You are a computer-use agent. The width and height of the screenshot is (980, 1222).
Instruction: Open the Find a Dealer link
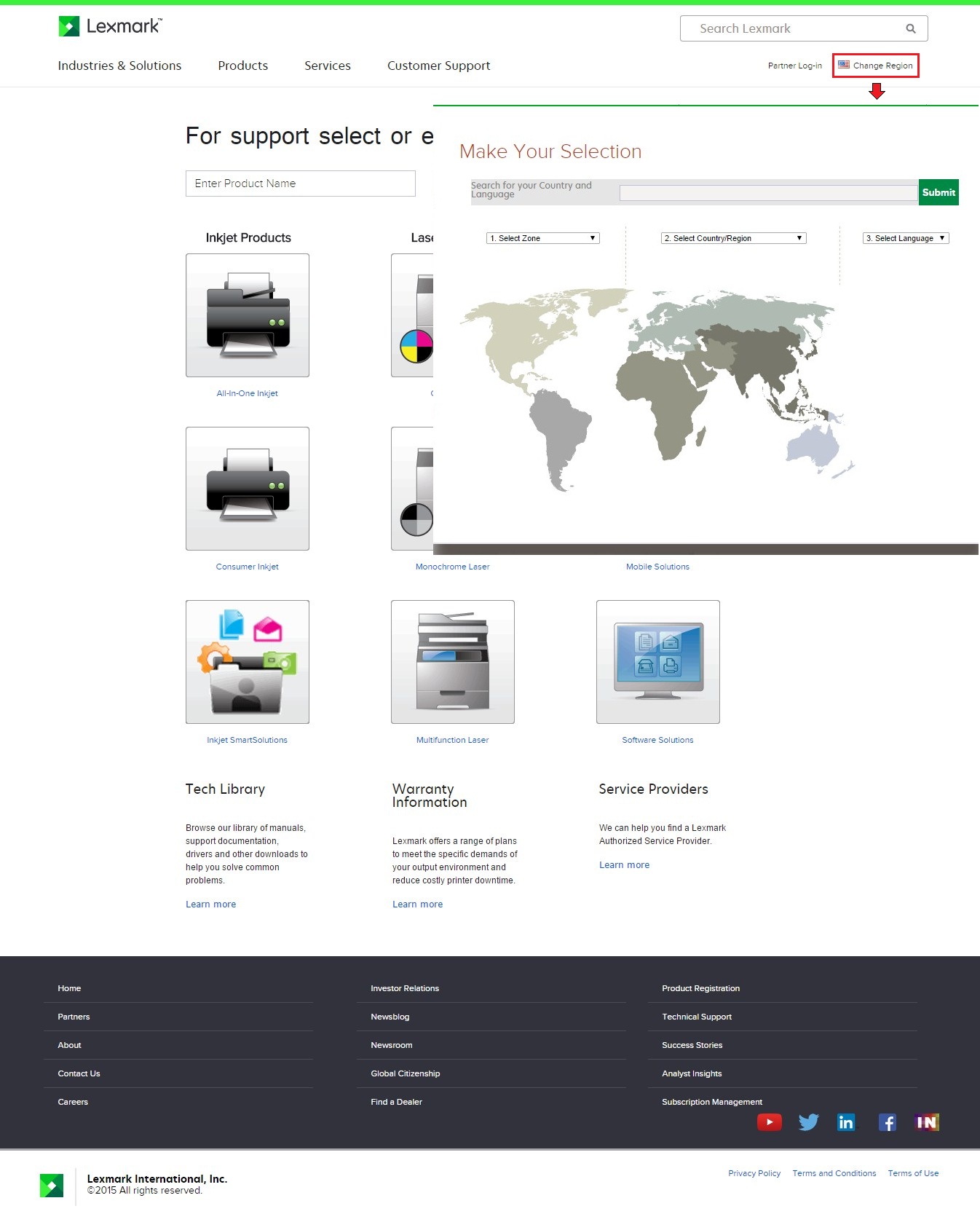[x=397, y=1102]
